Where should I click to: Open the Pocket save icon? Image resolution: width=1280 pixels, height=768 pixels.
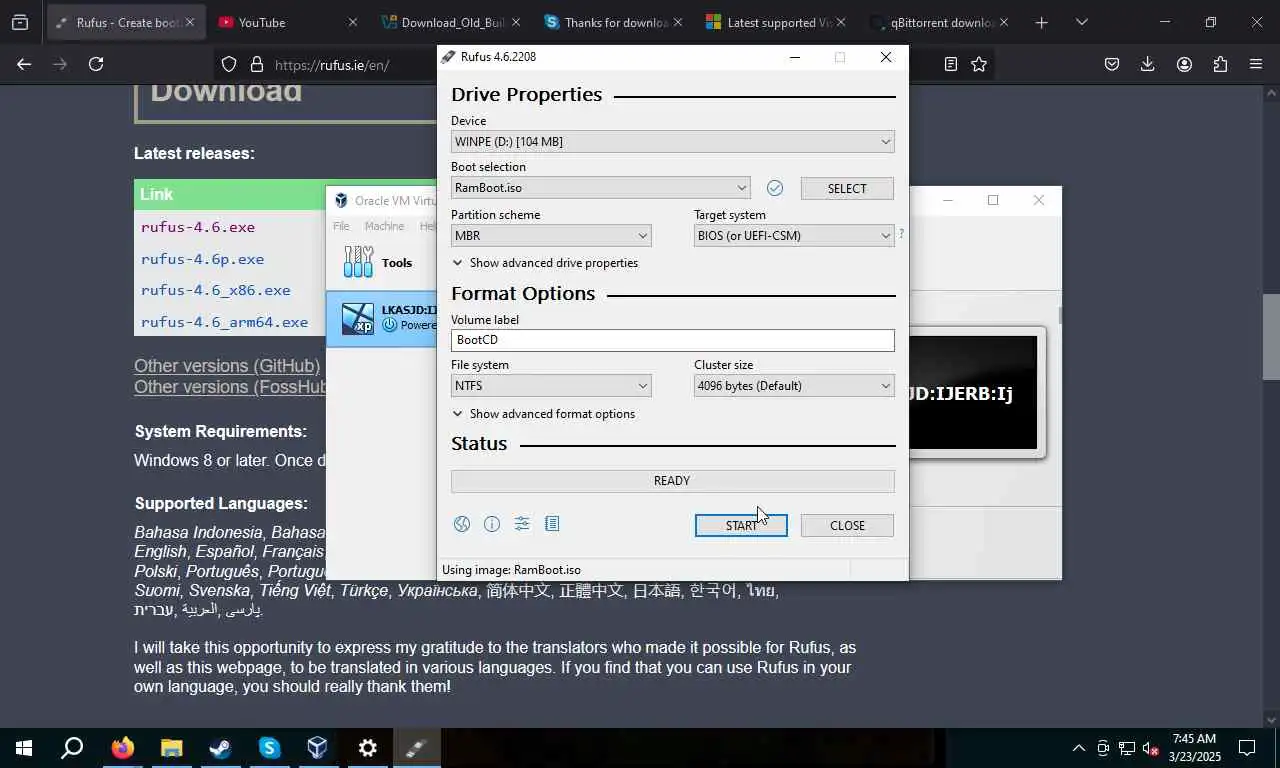tap(1111, 64)
